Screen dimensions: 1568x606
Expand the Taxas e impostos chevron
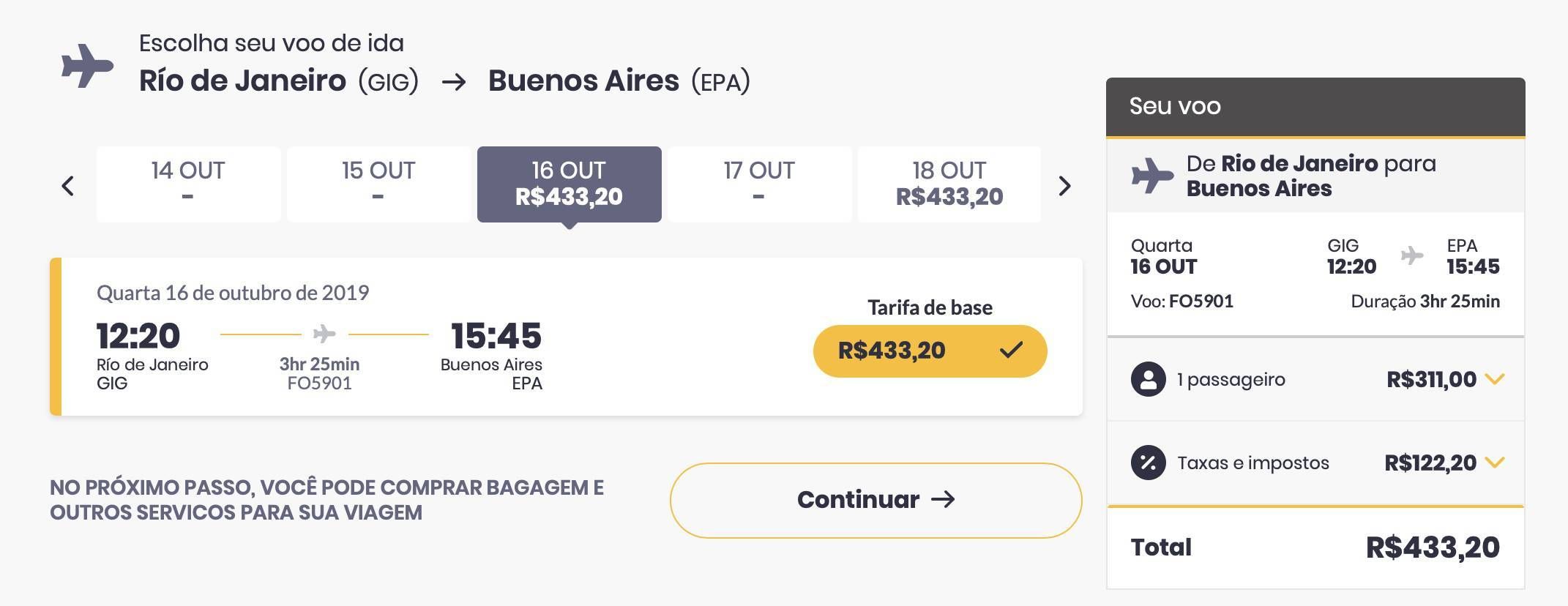tap(1494, 463)
